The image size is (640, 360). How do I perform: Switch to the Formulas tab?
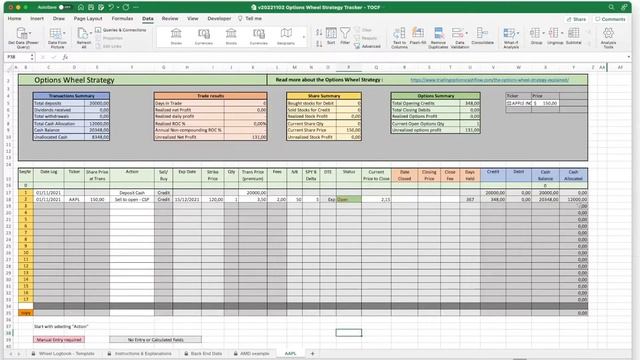[122, 19]
